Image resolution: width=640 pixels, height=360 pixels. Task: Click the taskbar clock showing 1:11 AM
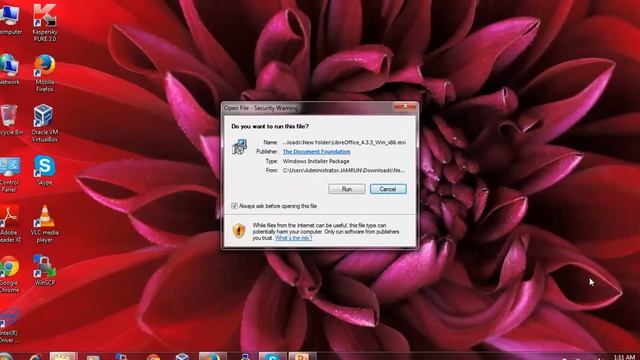(x=624, y=357)
